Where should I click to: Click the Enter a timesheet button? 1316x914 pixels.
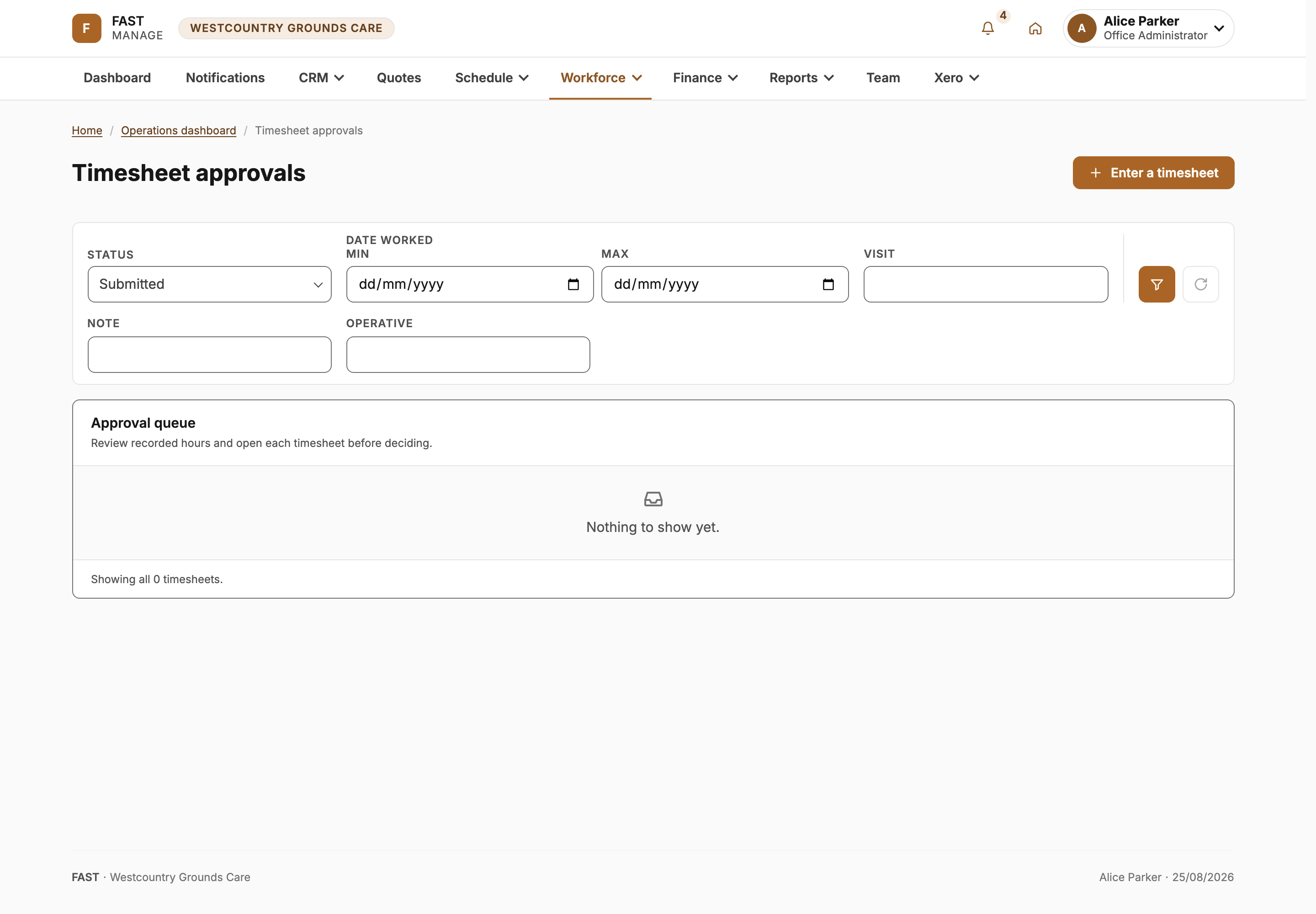pos(1153,173)
